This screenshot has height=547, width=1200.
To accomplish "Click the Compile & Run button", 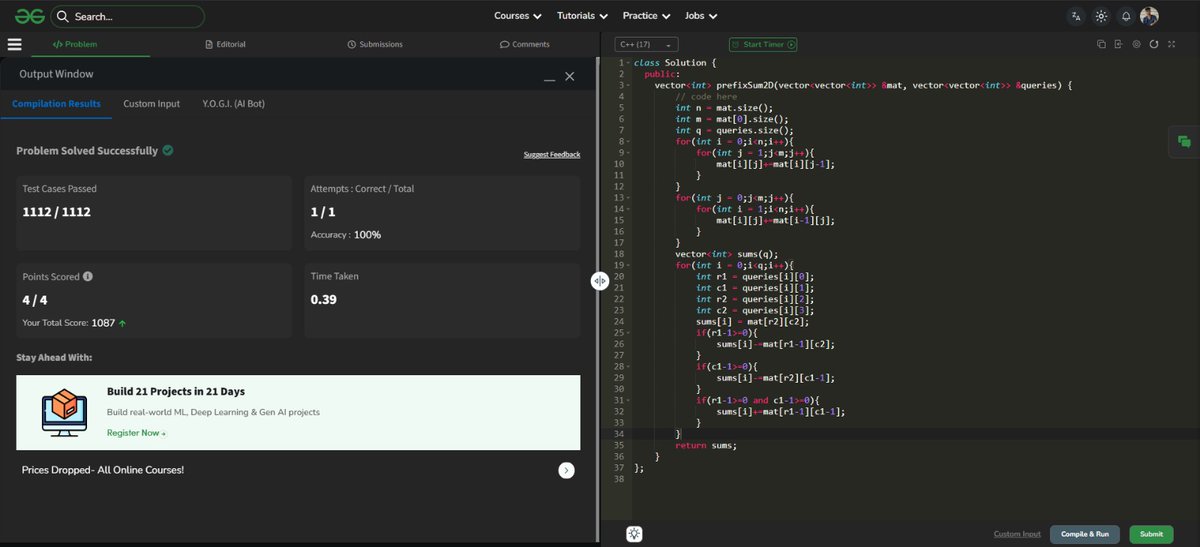I will (x=1085, y=534).
